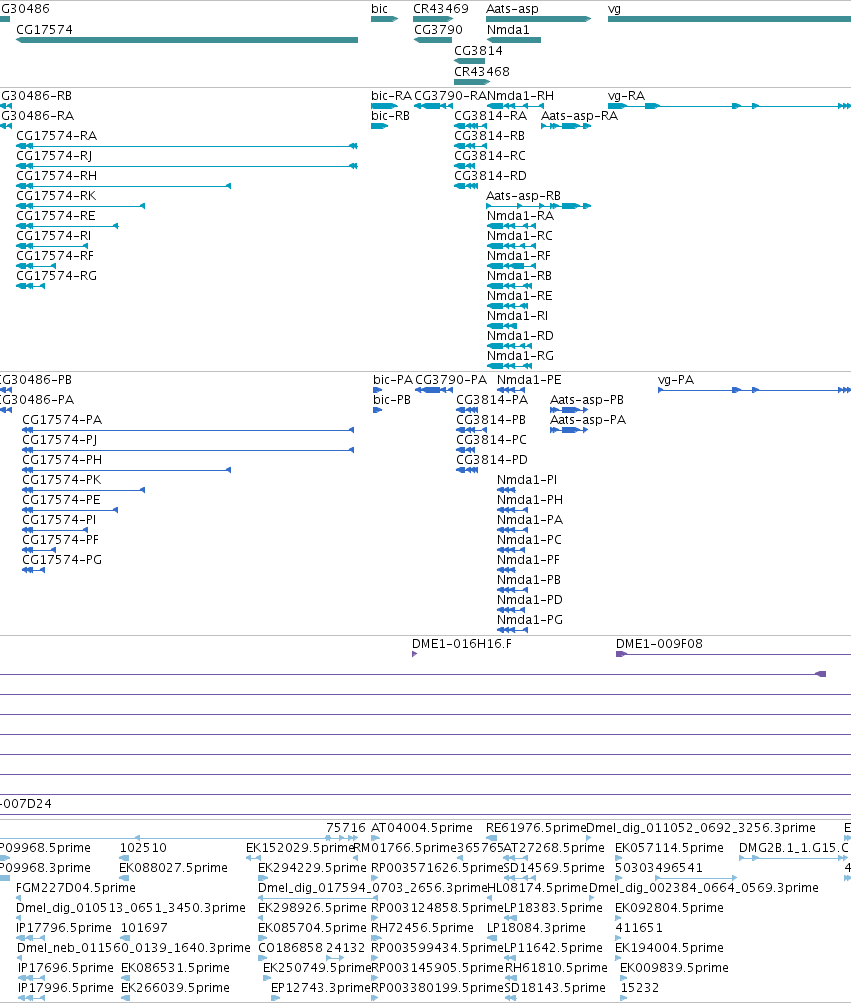The width and height of the screenshot is (851, 1003).
Task: Click protein Aats-asp-PB
Action: (587, 400)
